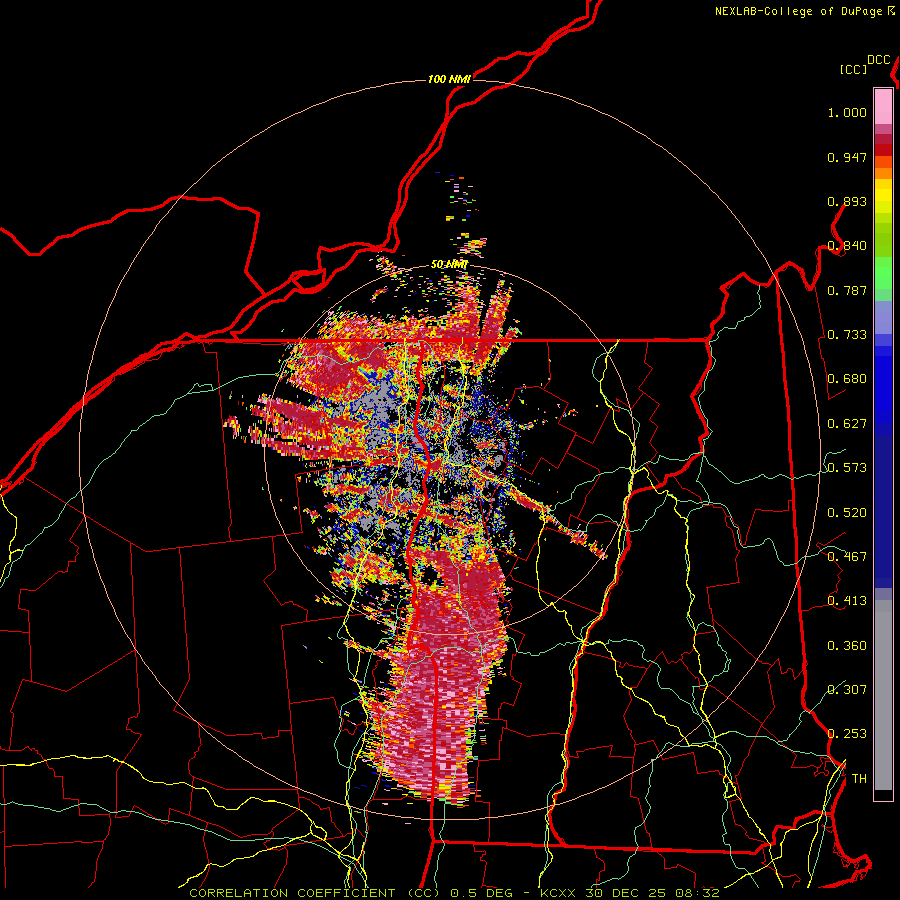Click the gray low-value segment of color bar
Image resolution: width=900 pixels, height=900 pixels.
(883, 695)
